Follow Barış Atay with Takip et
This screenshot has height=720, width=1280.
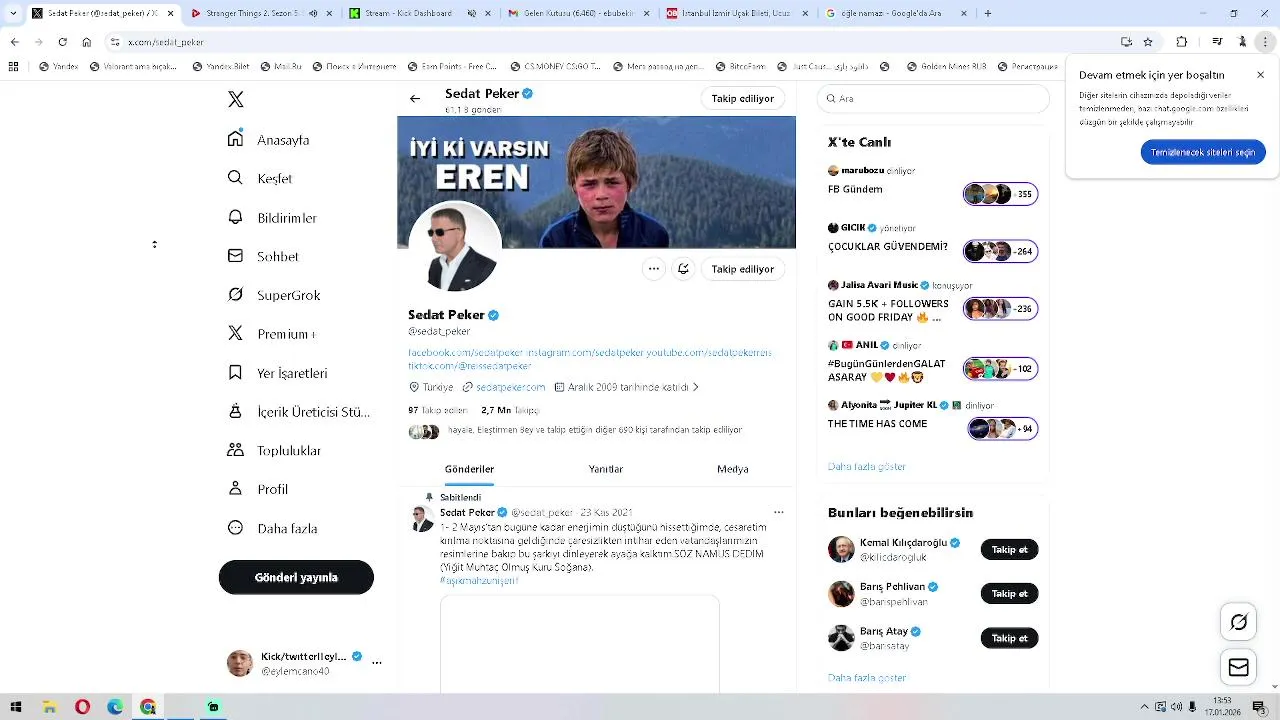(1009, 638)
